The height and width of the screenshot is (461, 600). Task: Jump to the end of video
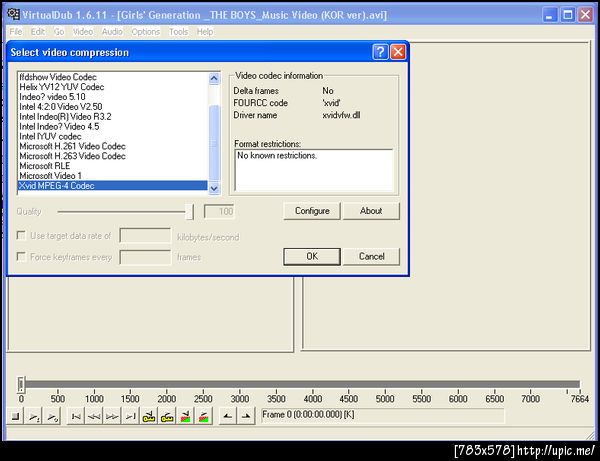click(x=130, y=416)
